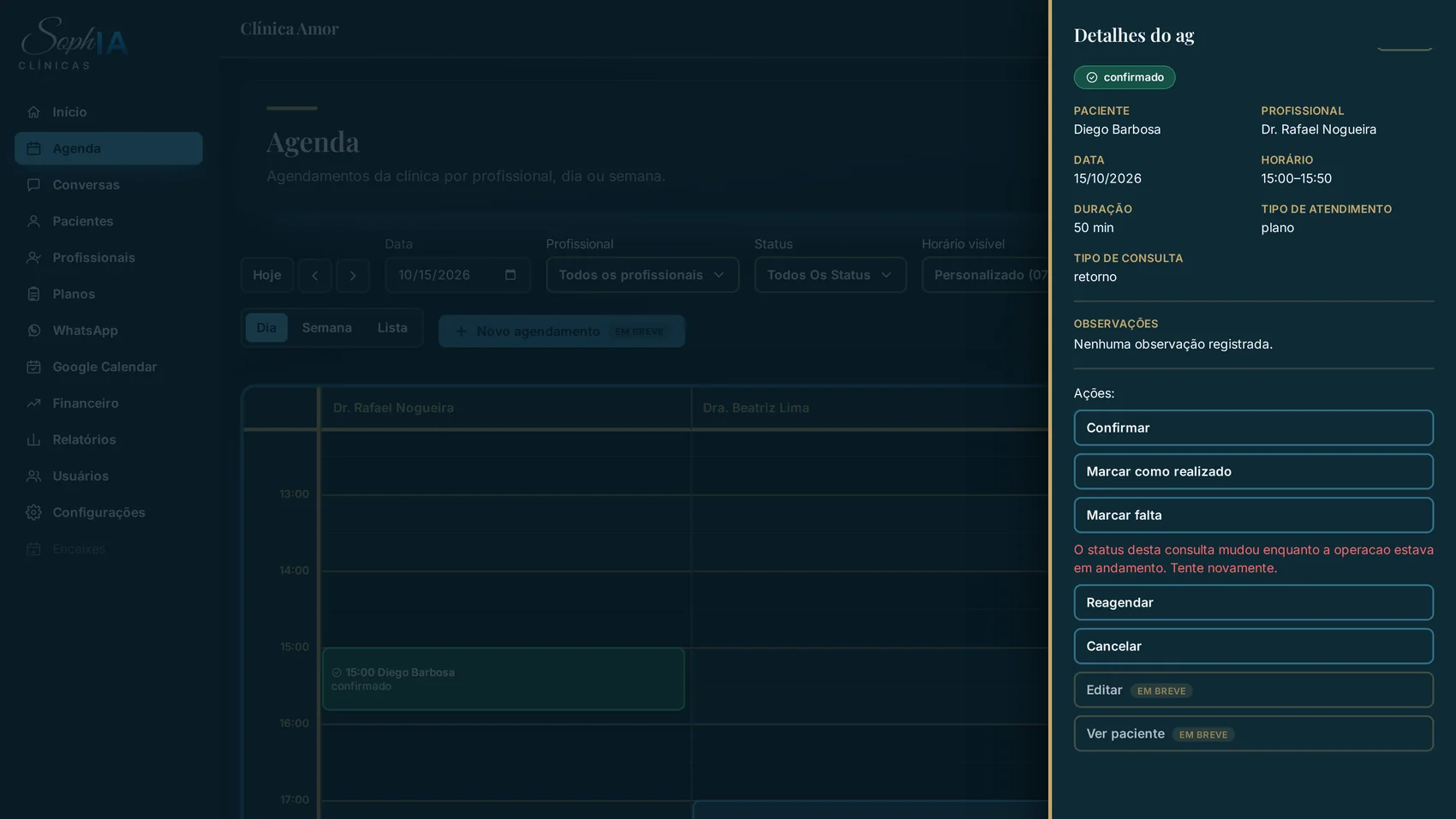The width and height of the screenshot is (1456, 819).
Task: Click the WhatsApp icon in sidebar
Action: pos(33,331)
